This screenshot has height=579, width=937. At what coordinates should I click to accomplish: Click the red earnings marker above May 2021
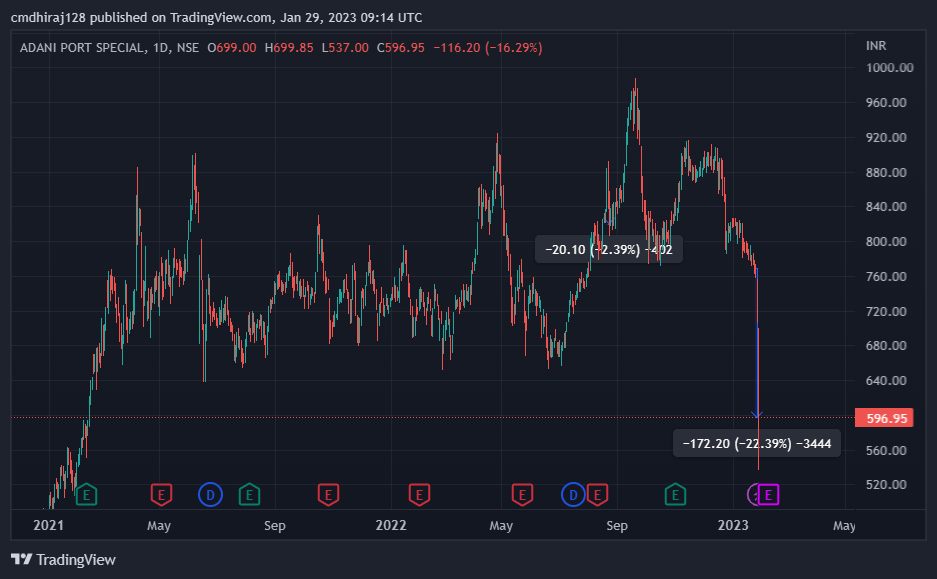pos(161,495)
